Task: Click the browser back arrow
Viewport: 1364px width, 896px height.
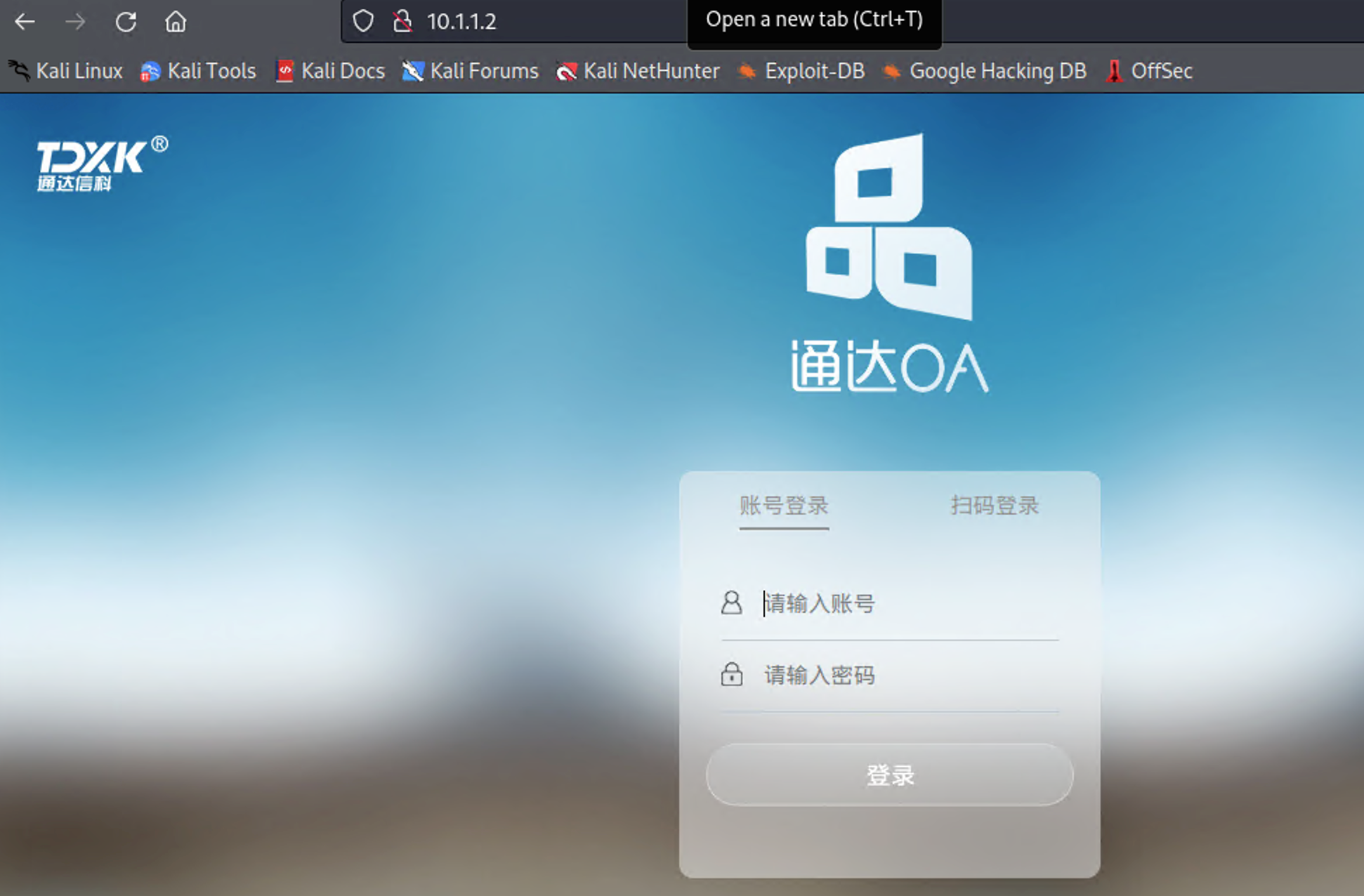Action: (25, 22)
